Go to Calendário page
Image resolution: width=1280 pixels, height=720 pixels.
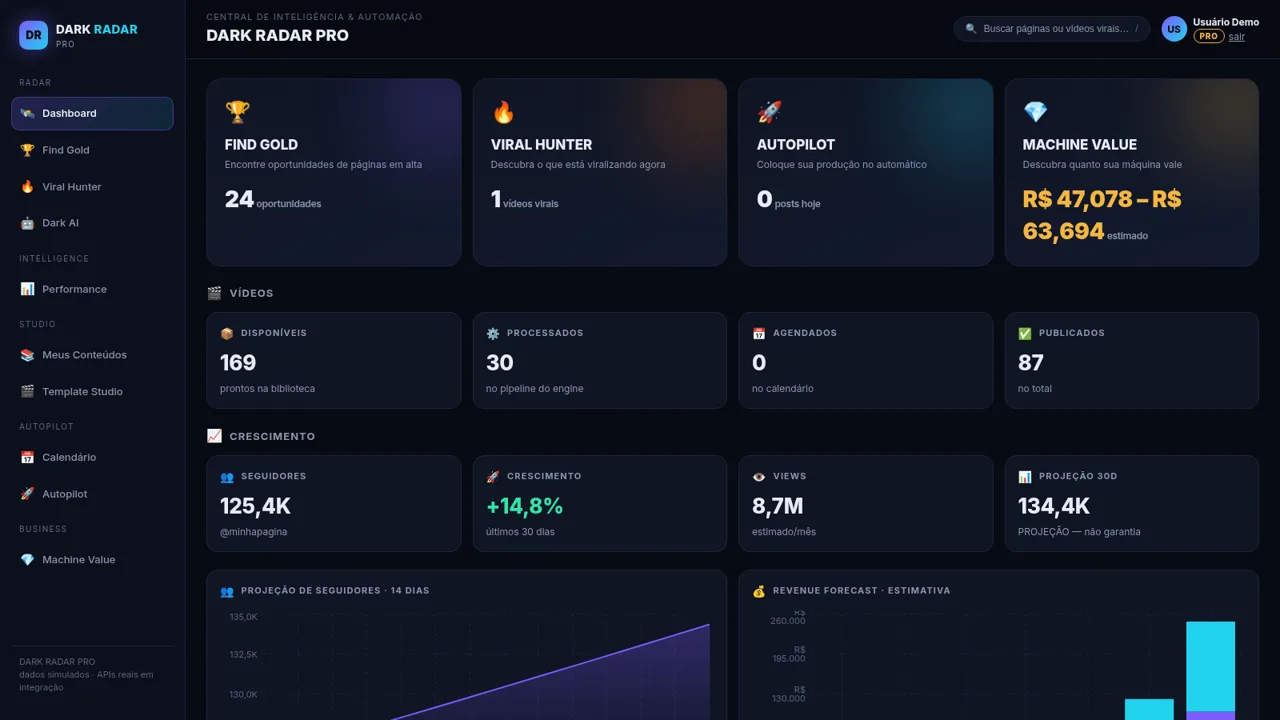click(x=92, y=457)
